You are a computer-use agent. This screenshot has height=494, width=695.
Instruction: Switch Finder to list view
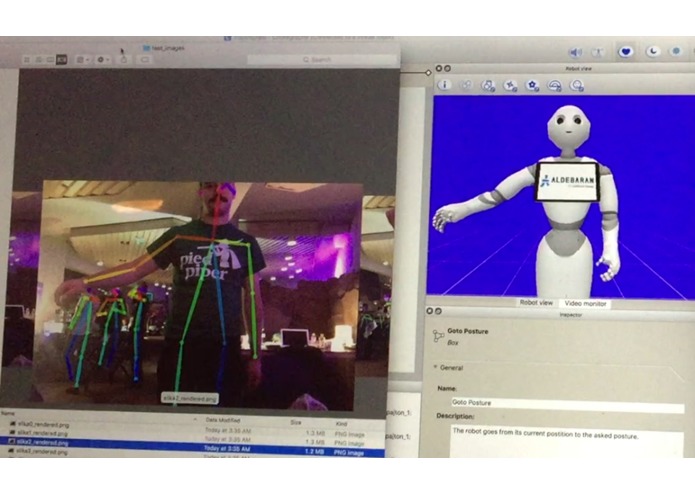click(x=39, y=59)
